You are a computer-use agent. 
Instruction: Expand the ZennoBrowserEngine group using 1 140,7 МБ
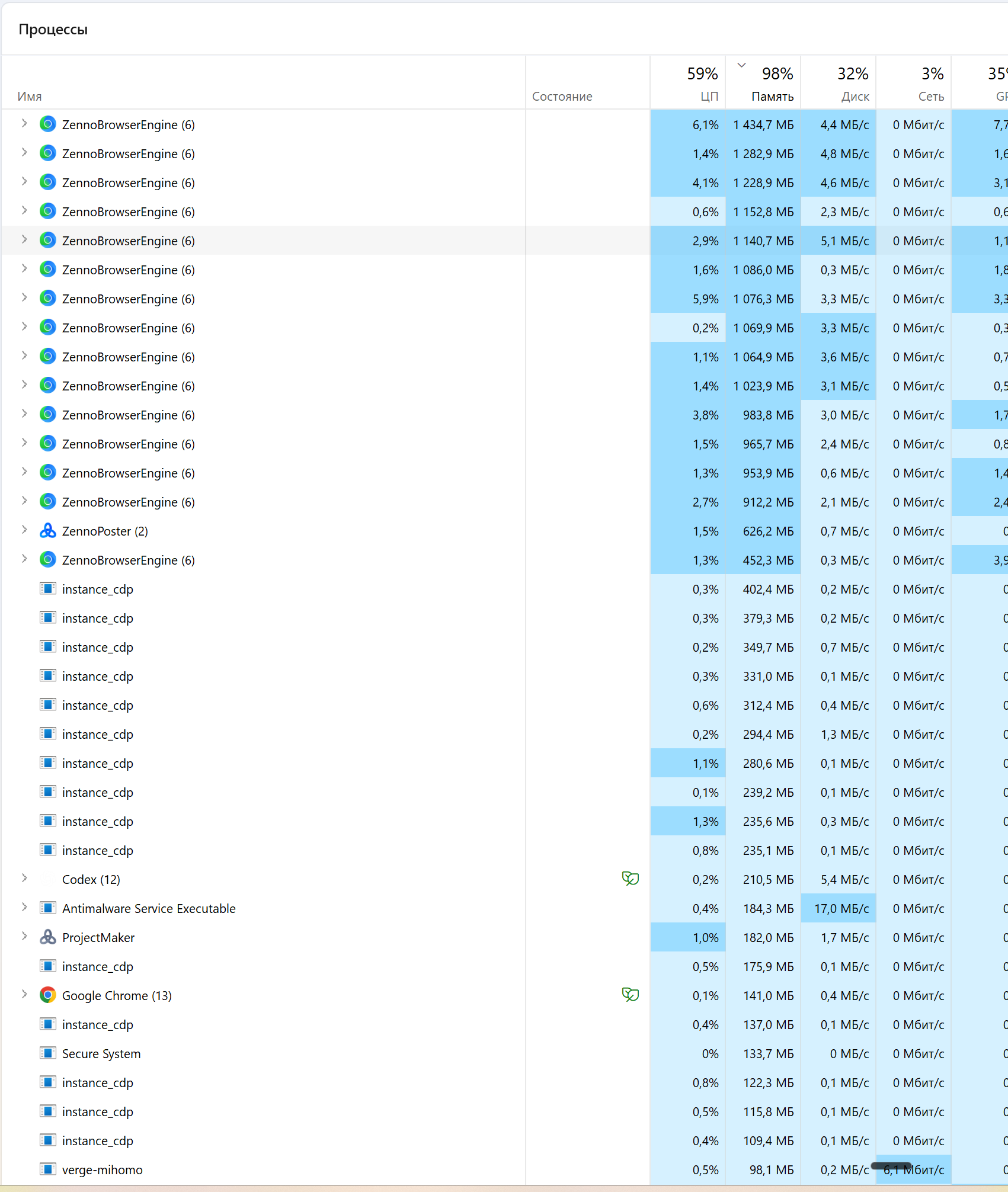coord(24,239)
